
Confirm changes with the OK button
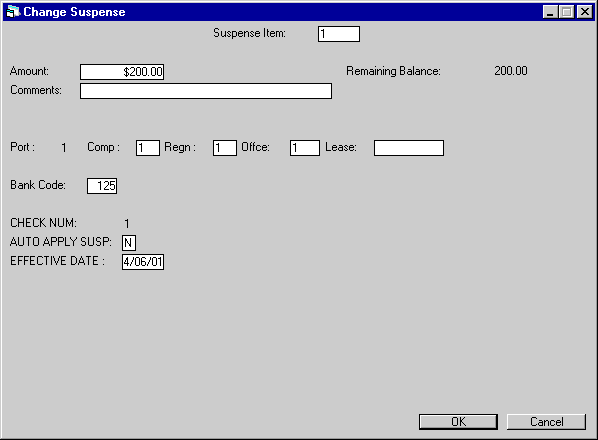click(x=458, y=422)
